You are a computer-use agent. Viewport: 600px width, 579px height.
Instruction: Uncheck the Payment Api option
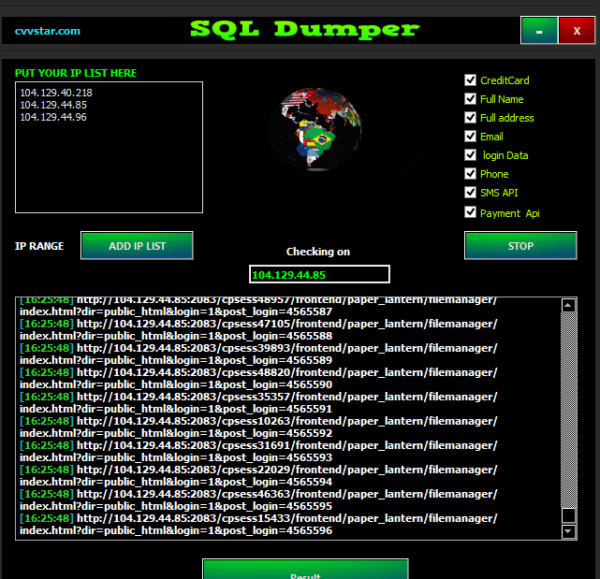(x=471, y=212)
